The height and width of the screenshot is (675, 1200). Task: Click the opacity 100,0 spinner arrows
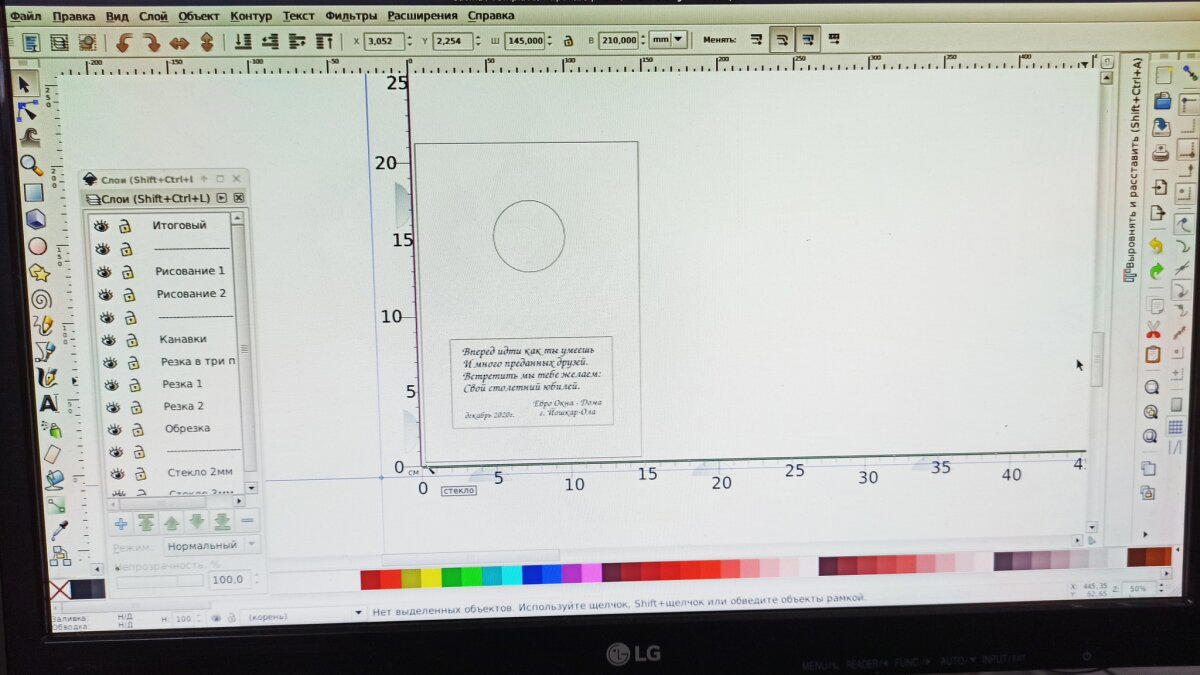tap(257, 579)
